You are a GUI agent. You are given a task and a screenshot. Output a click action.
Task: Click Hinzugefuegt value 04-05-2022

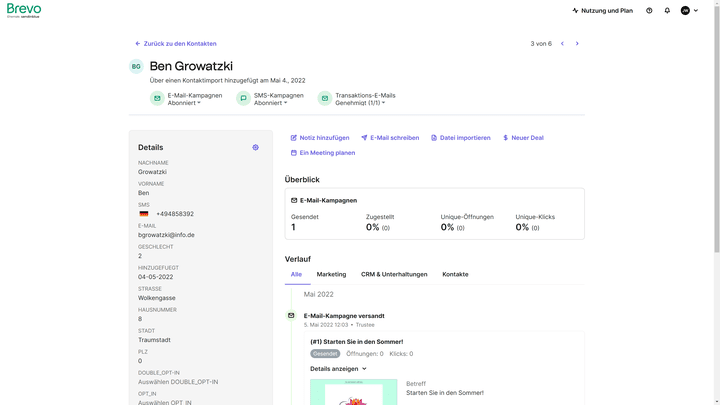coord(156,277)
